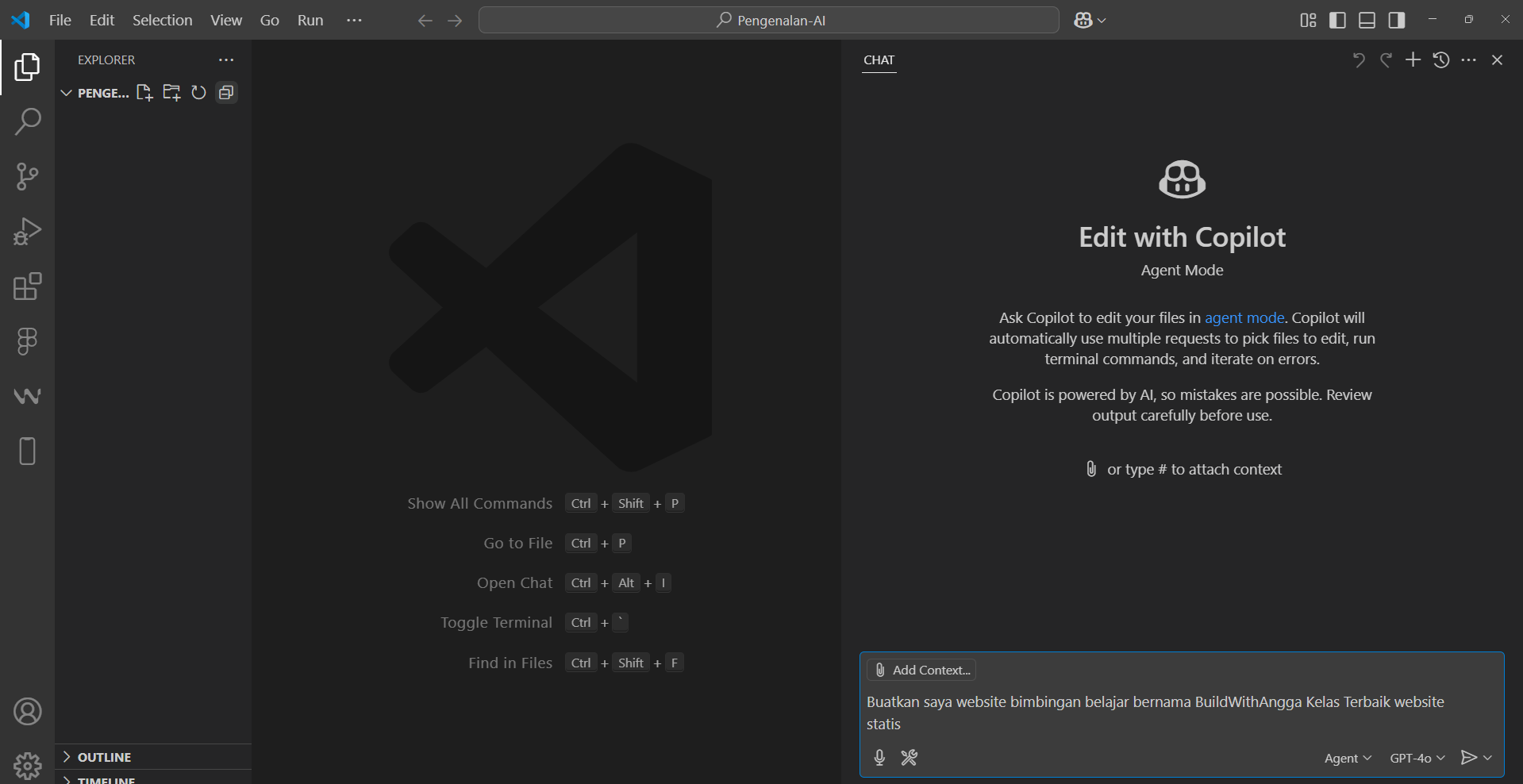Open the mobile device preview icon in activity bar
The width and height of the screenshot is (1523, 784).
(x=27, y=451)
